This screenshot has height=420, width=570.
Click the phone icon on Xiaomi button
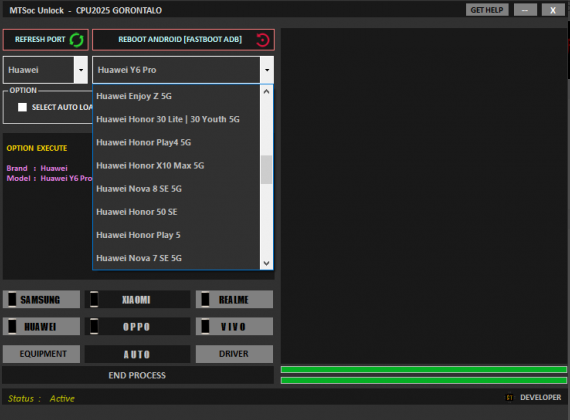(x=94, y=299)
